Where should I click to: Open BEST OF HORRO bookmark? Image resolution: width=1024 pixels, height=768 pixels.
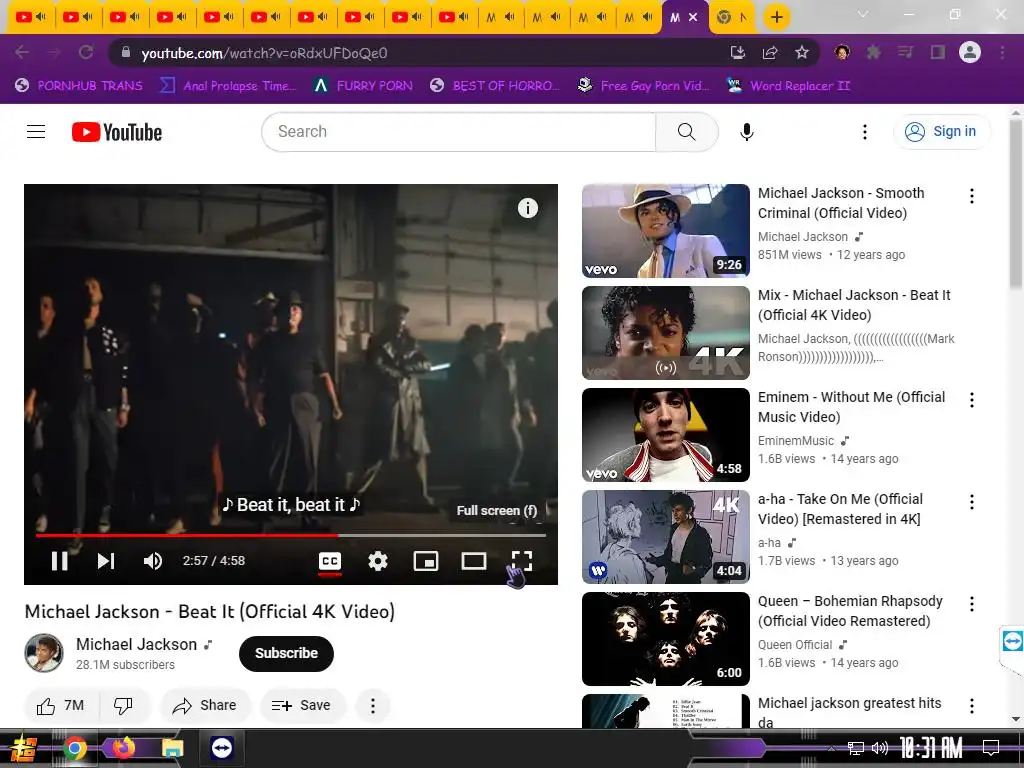[x=495, y=86]
